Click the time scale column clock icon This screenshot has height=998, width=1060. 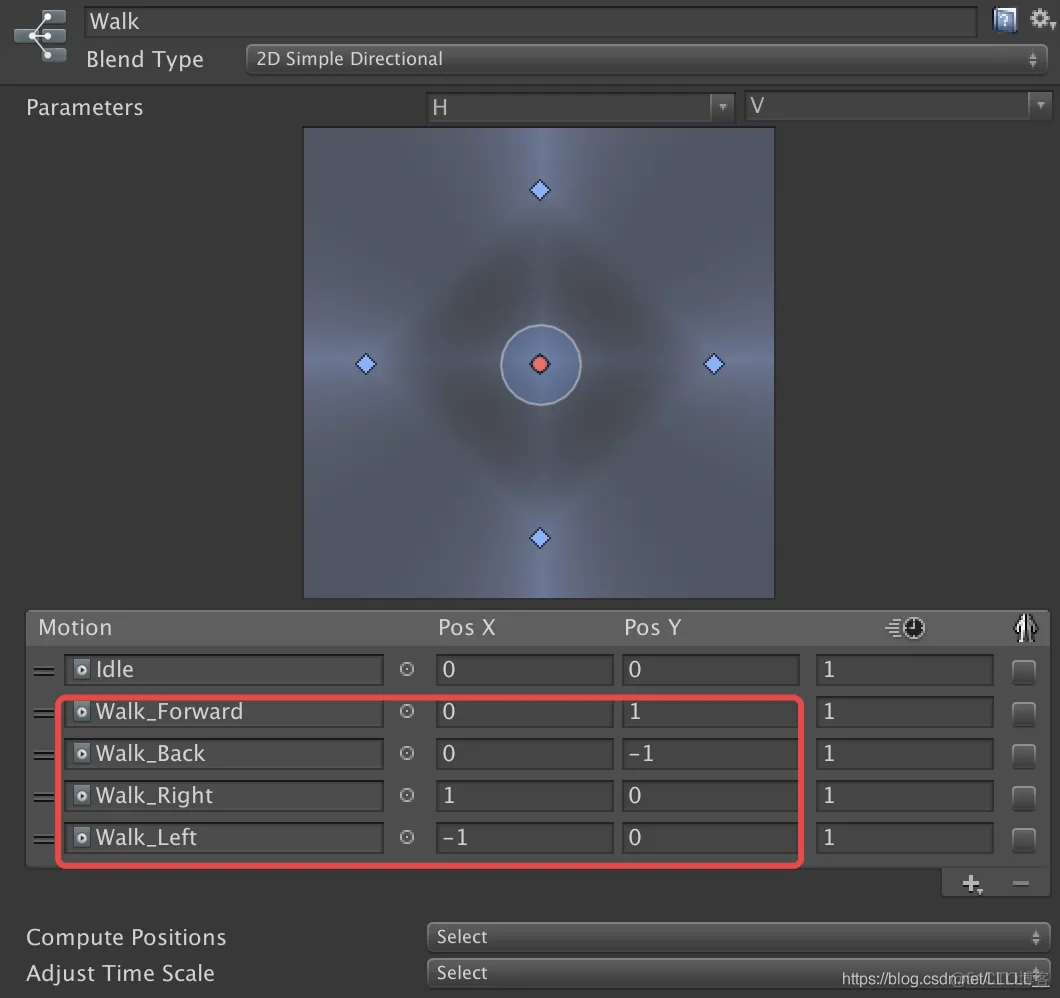[905, 628]
